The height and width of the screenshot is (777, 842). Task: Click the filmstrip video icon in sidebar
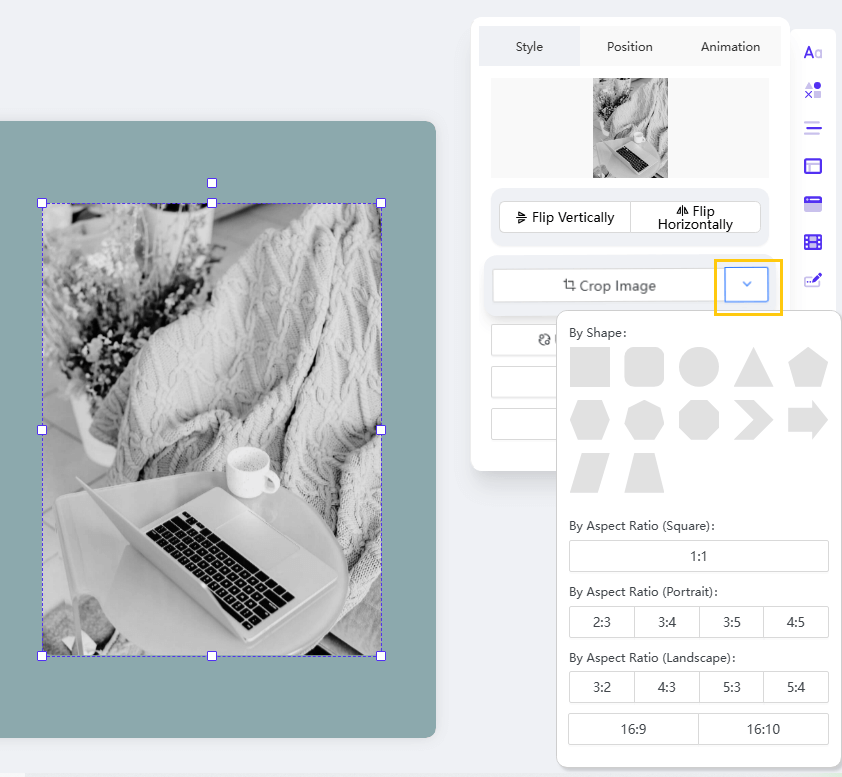(x=813, y=242)
